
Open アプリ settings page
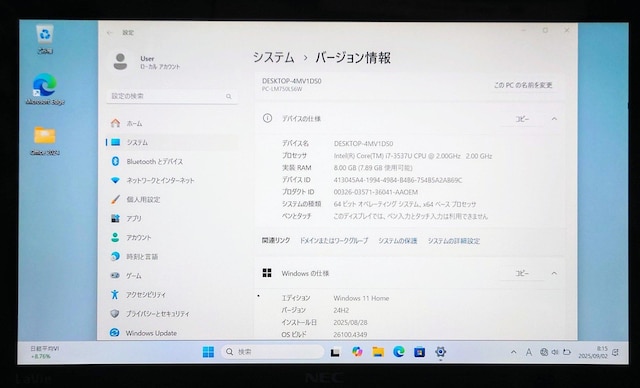171,218
